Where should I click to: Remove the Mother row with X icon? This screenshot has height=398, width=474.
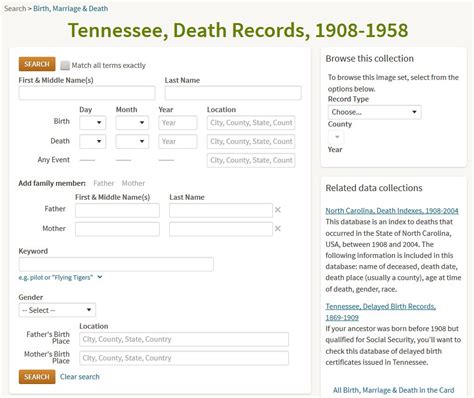coord(277,229)
